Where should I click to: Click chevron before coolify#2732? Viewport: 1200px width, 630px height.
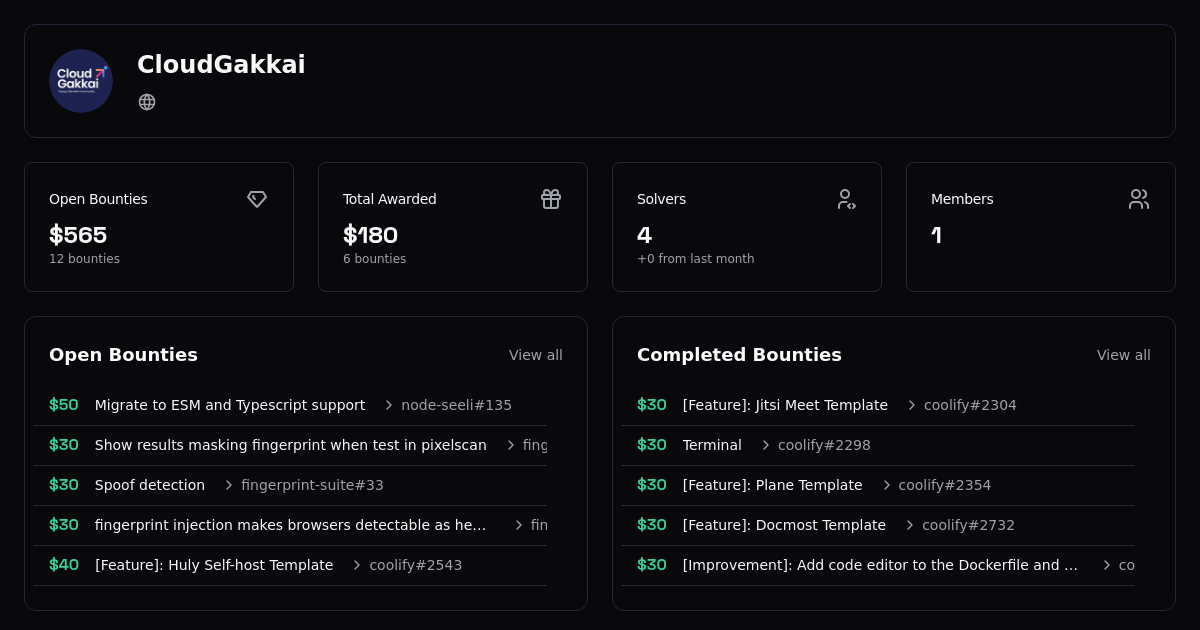910,525
